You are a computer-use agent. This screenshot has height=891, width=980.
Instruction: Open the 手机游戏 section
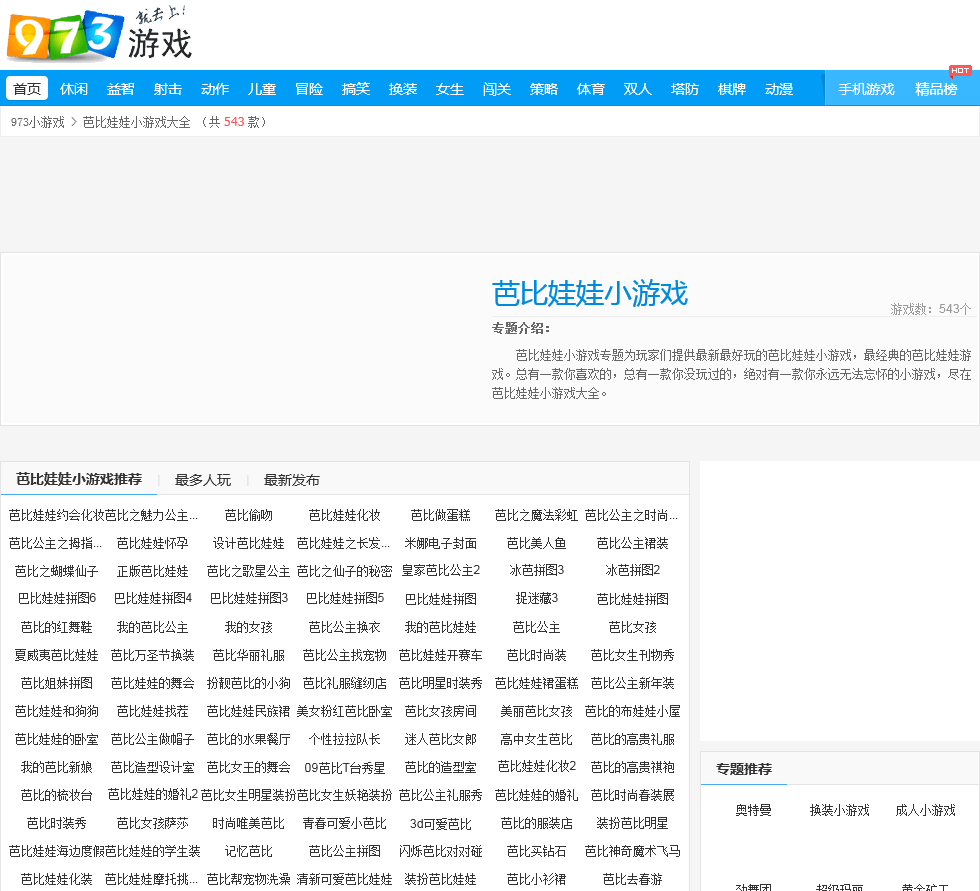[x=866, y=89]
